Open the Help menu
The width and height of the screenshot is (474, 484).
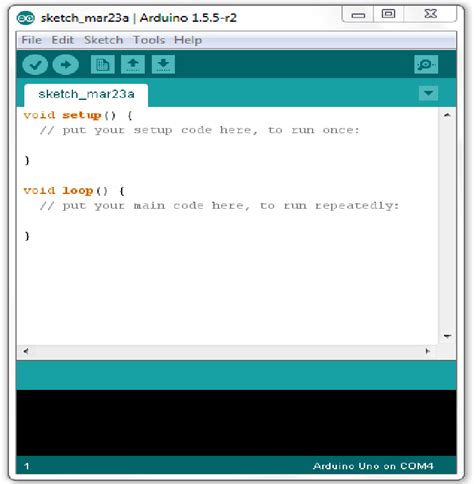point(188,40)
